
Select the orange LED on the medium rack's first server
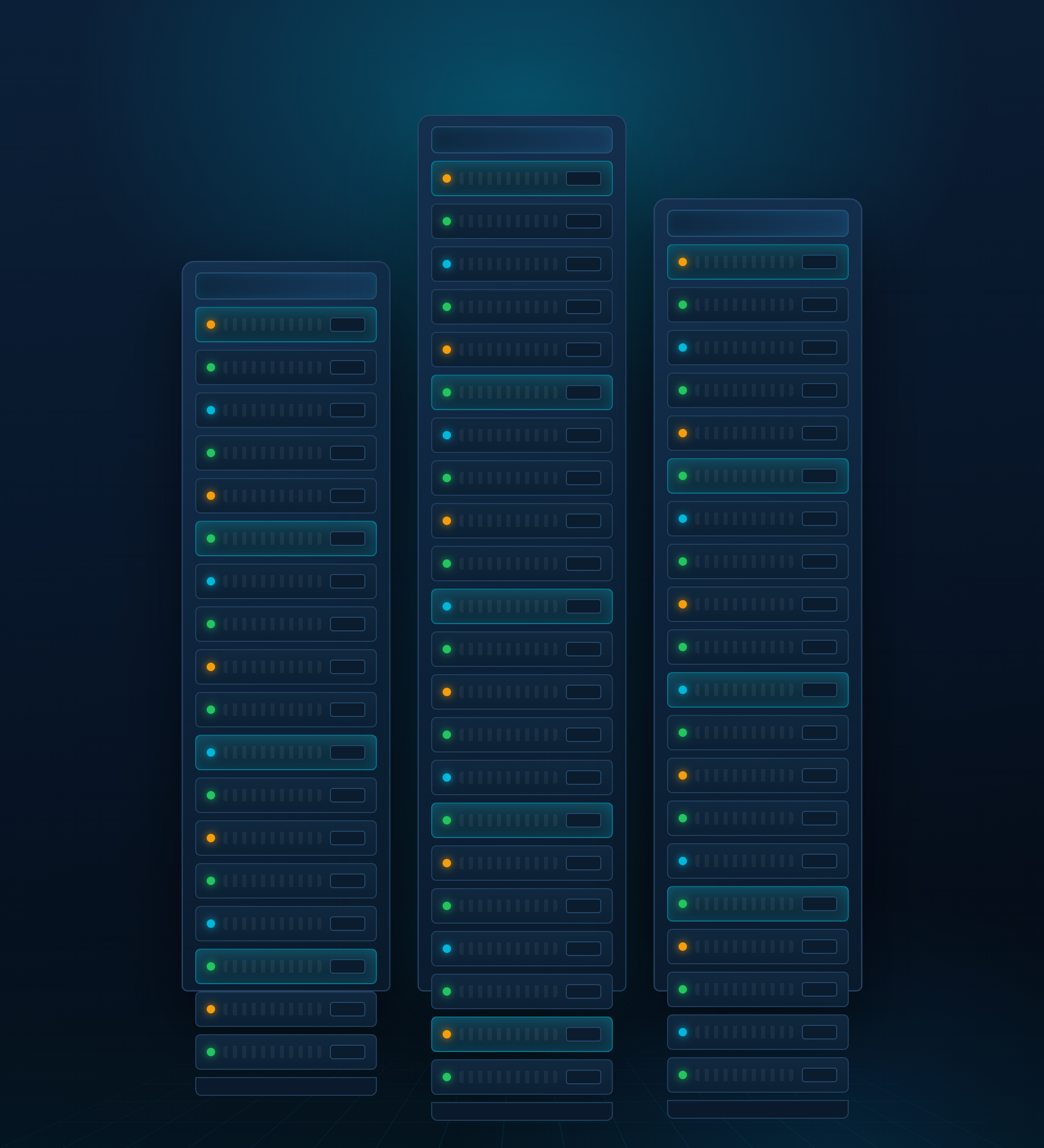click(x=682, y=262)
